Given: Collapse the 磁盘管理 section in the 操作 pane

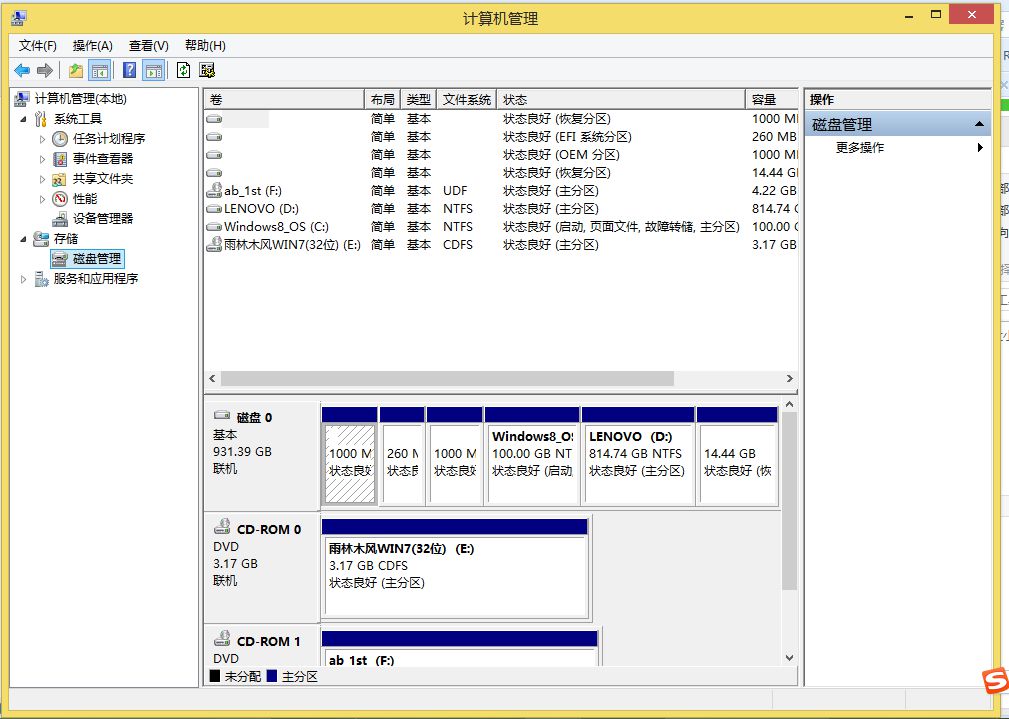Looking at the screenshot, I should (x=979, y=124).
